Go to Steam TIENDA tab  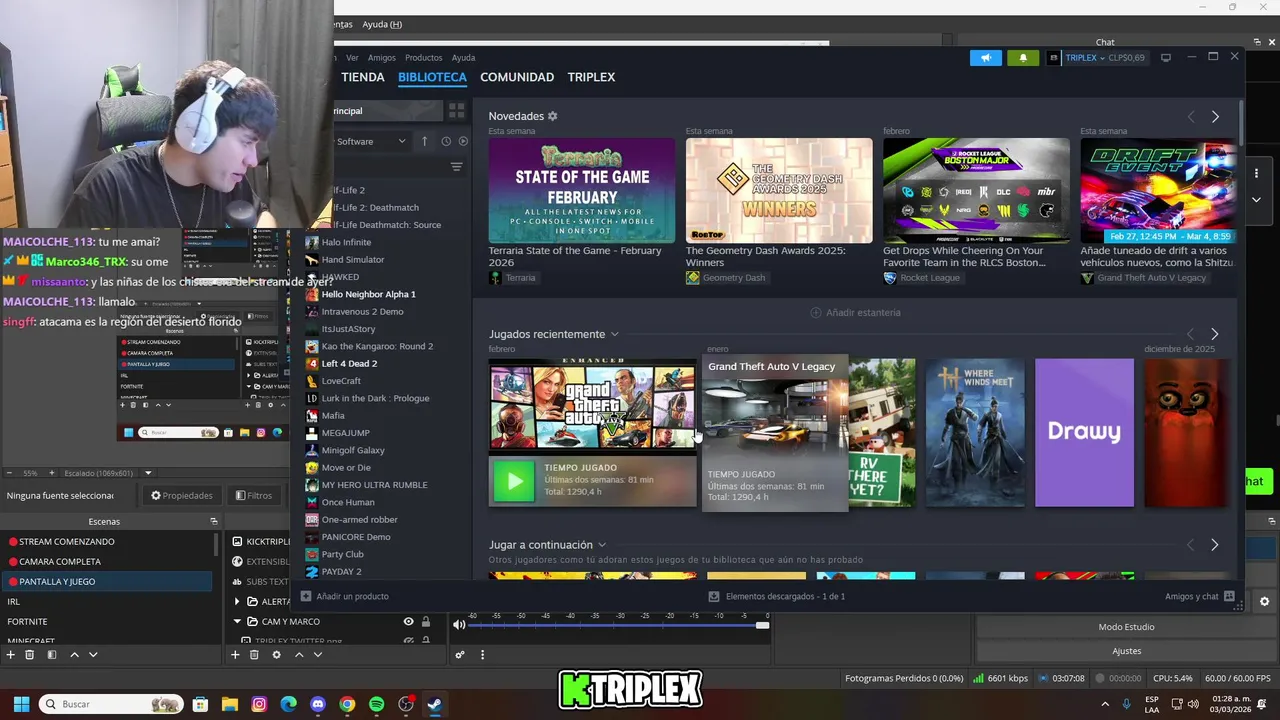[x=363, y=77]
